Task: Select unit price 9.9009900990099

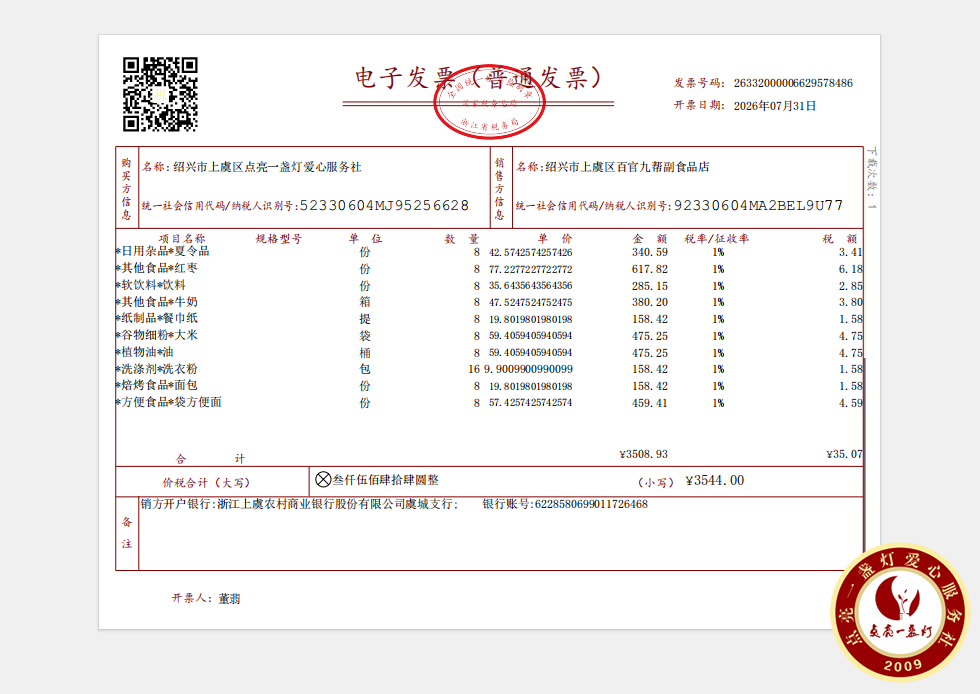Action: (529, 369)
